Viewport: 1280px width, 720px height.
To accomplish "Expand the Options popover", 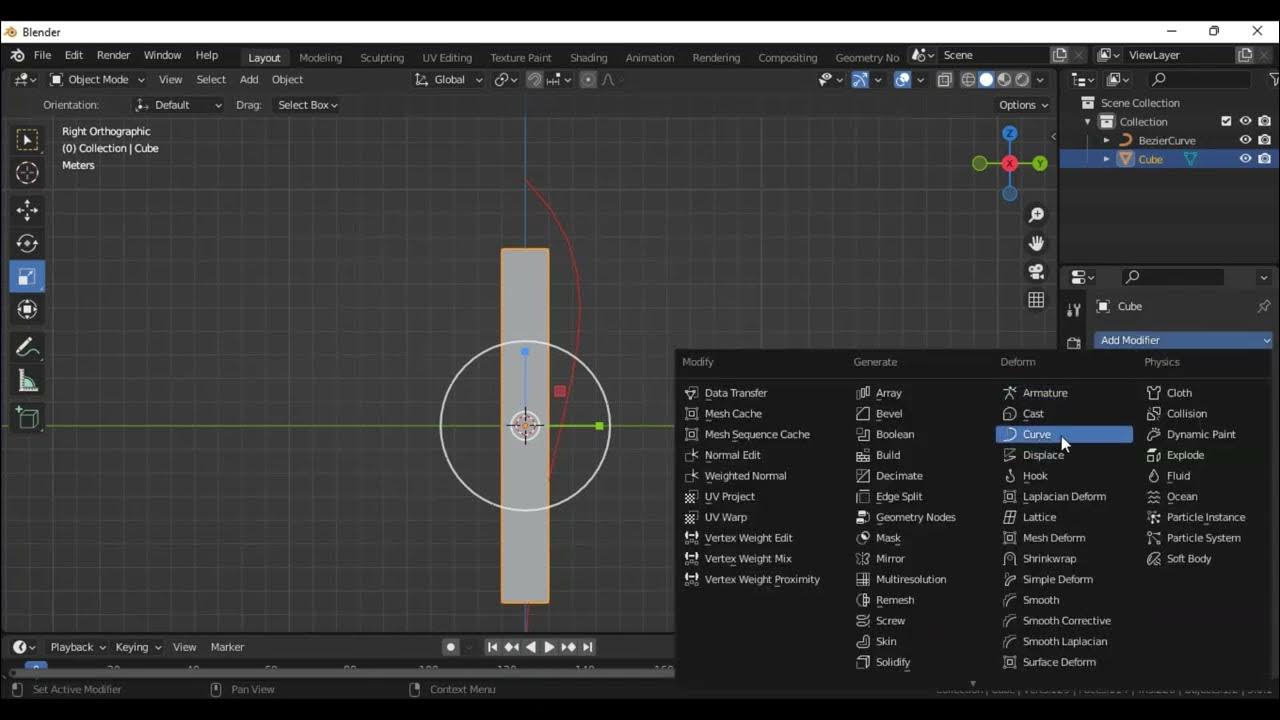I will pos(1024,105).
